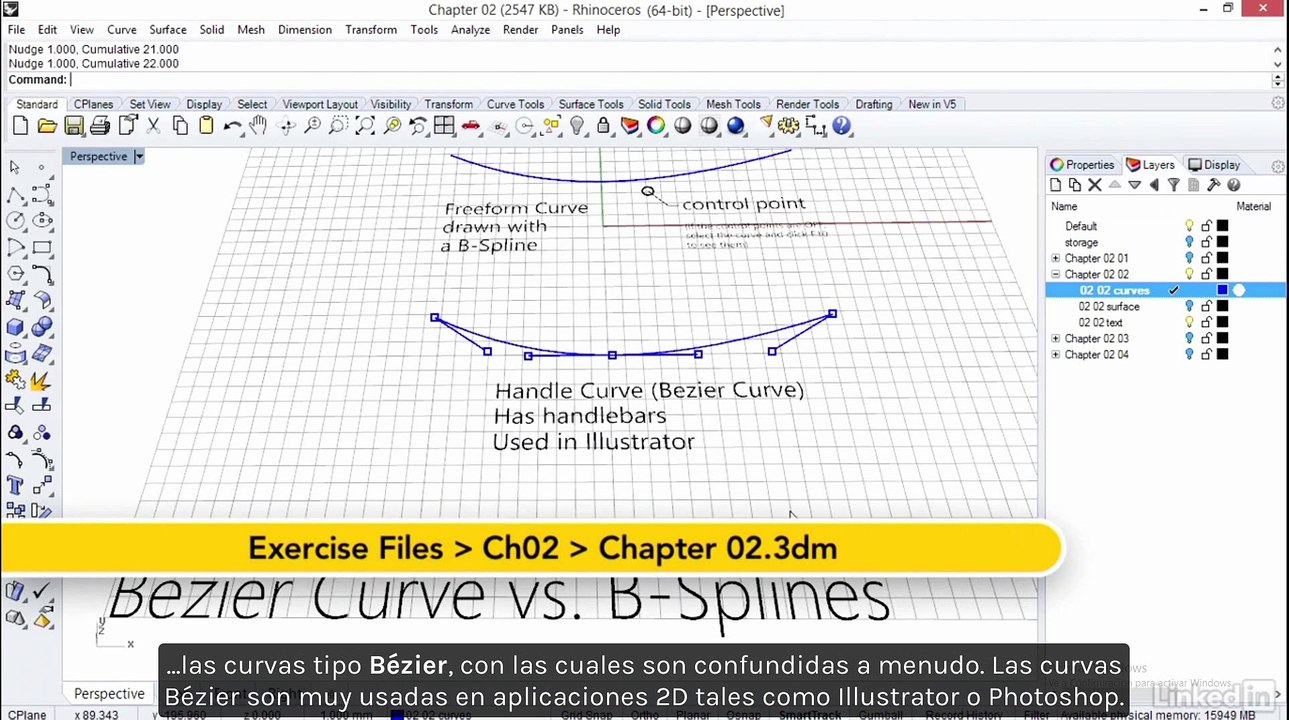
Task: Click the blue Render sphere icon
Action: pyautogui.click(x=736, y=126)
